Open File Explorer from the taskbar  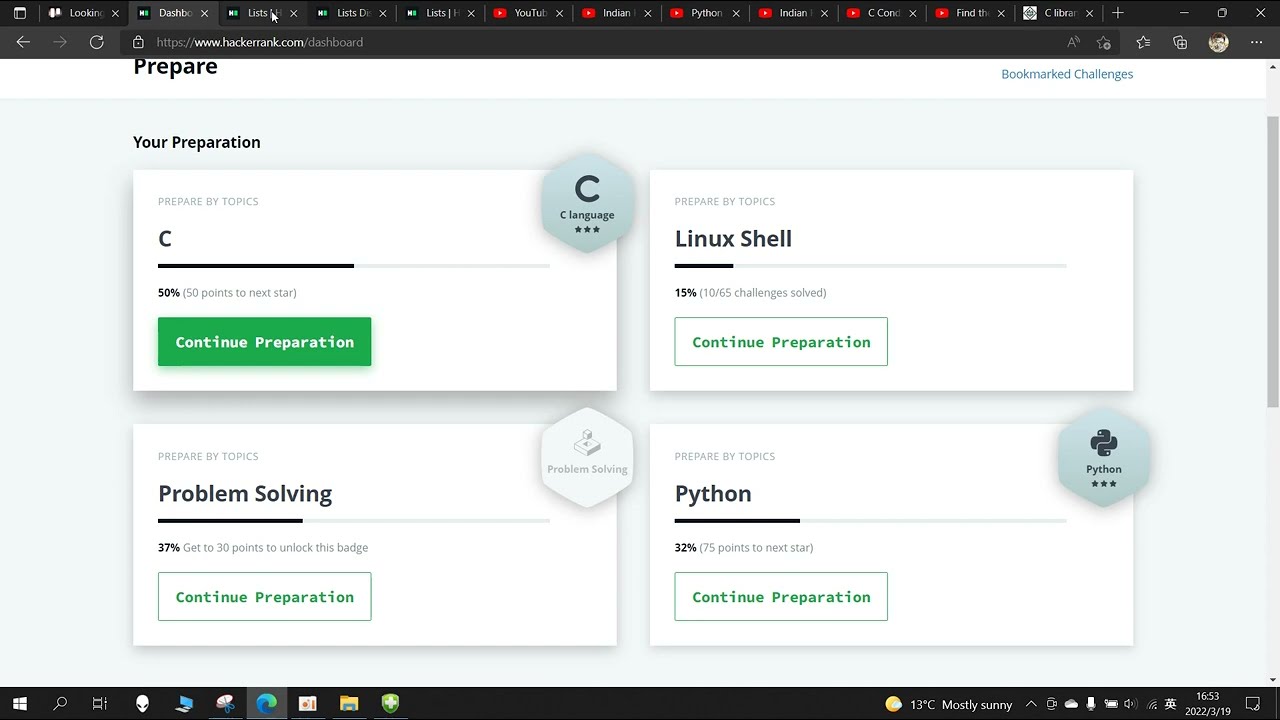(x=349, y=704)
